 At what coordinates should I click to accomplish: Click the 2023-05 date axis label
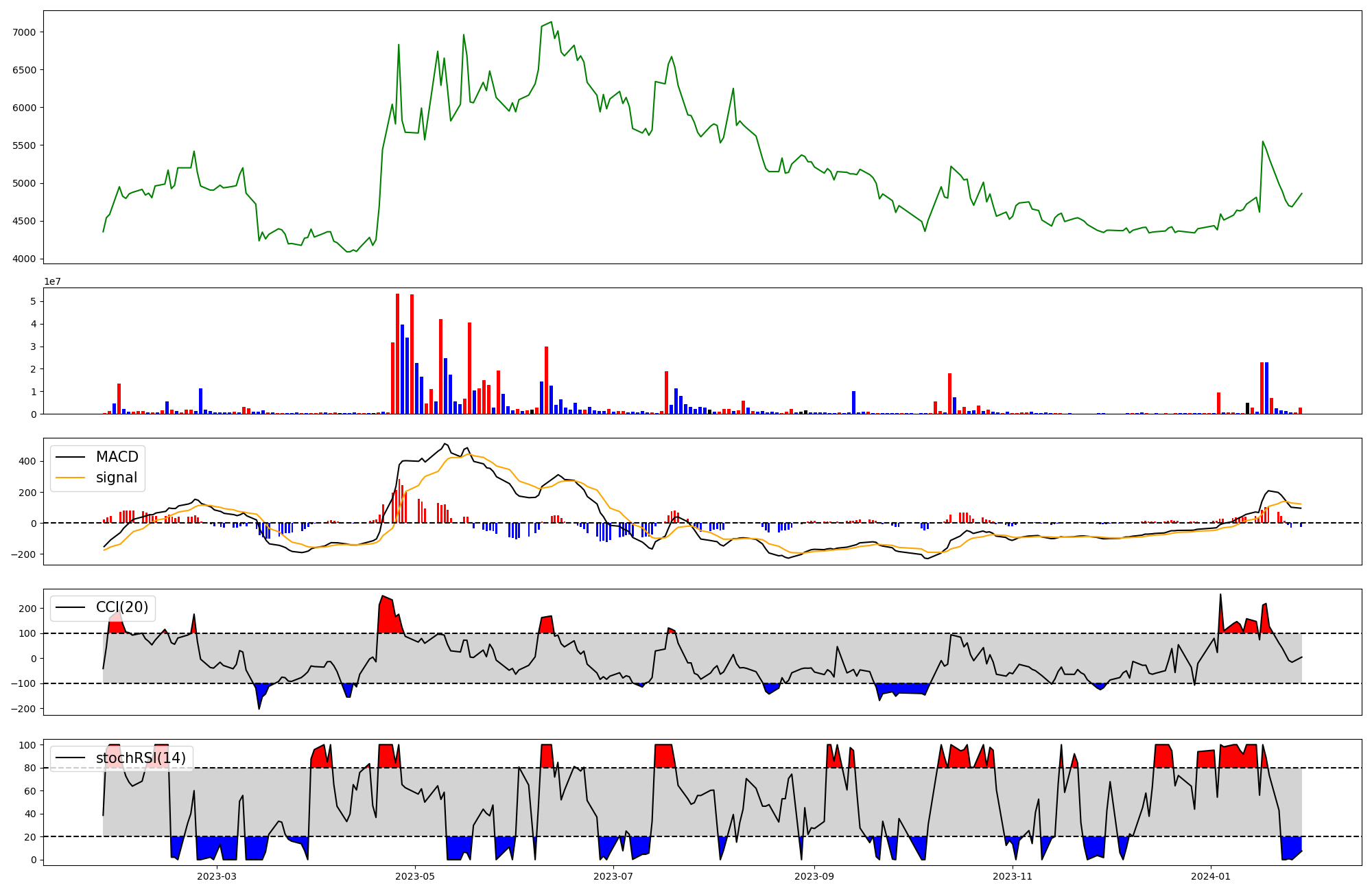414,876
